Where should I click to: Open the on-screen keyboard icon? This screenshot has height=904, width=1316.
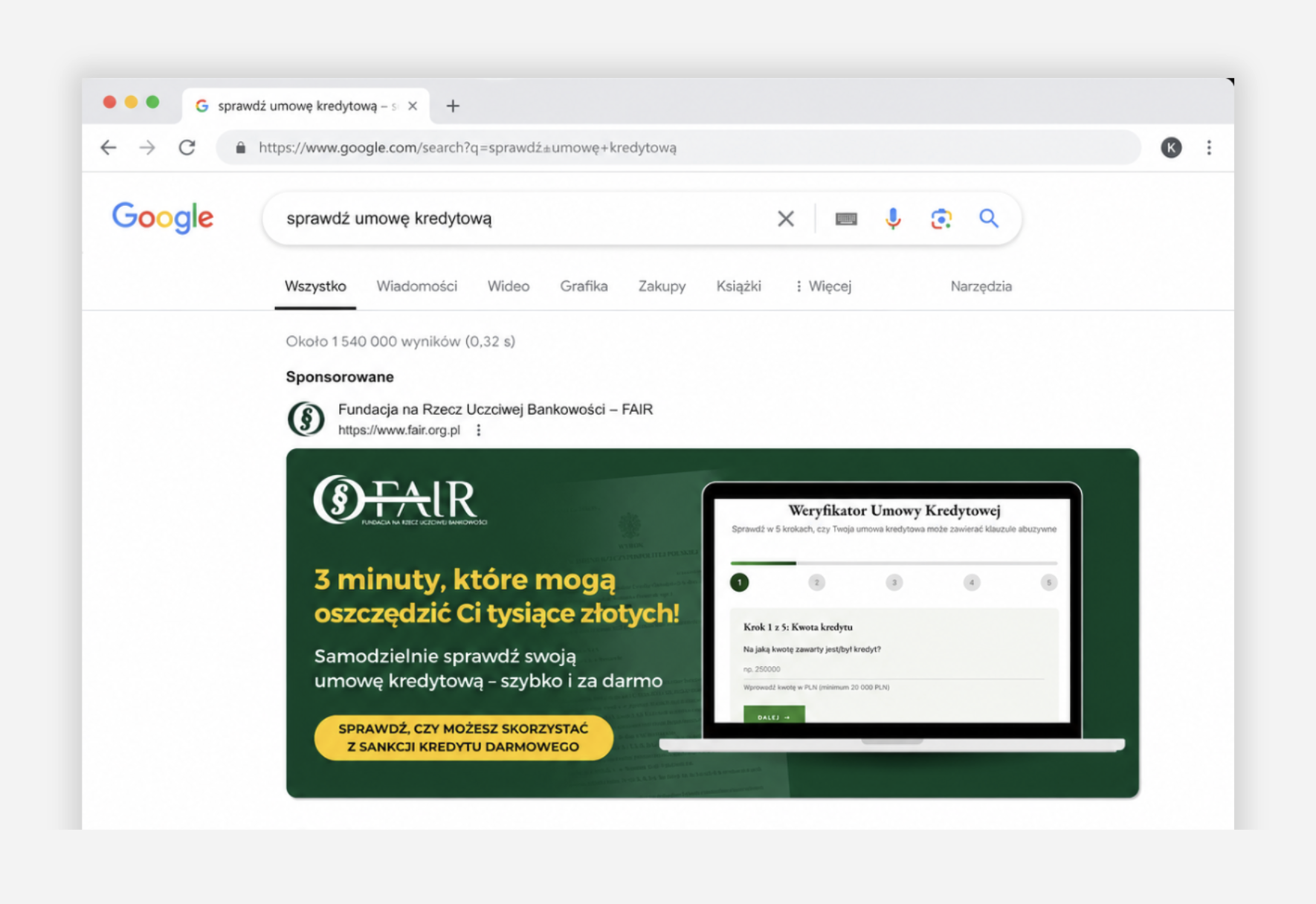pos(845,219)
